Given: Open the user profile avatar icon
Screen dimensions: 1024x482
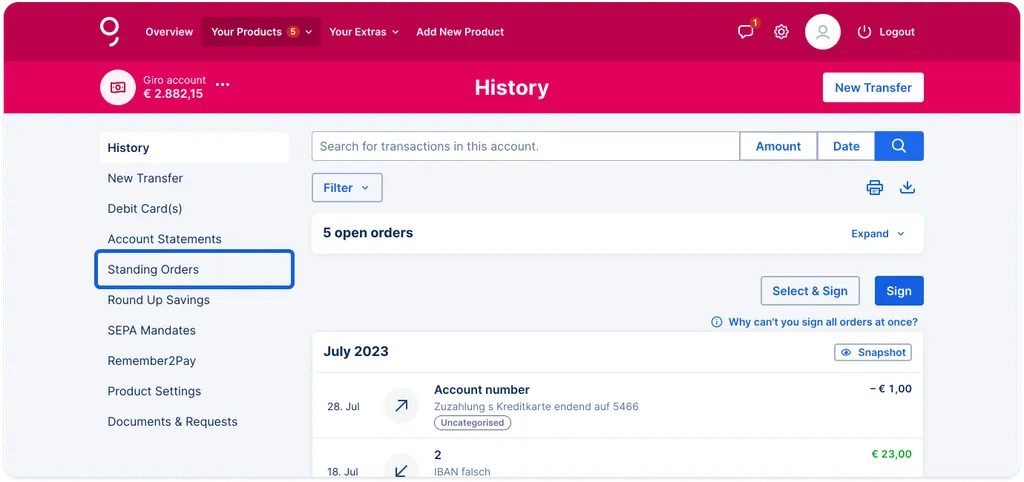Looking at the screenshot, I should [822, 31].
